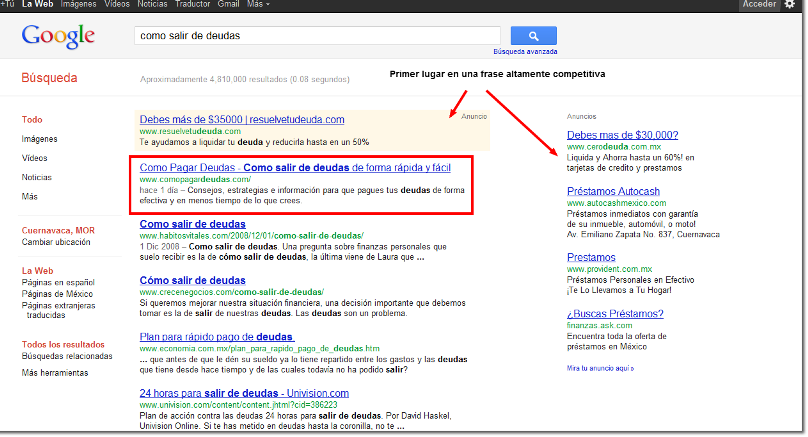The height and width of the screenshot is (437, 808).
Task: Click the univision.com content URL text
Action: [239, 405]
